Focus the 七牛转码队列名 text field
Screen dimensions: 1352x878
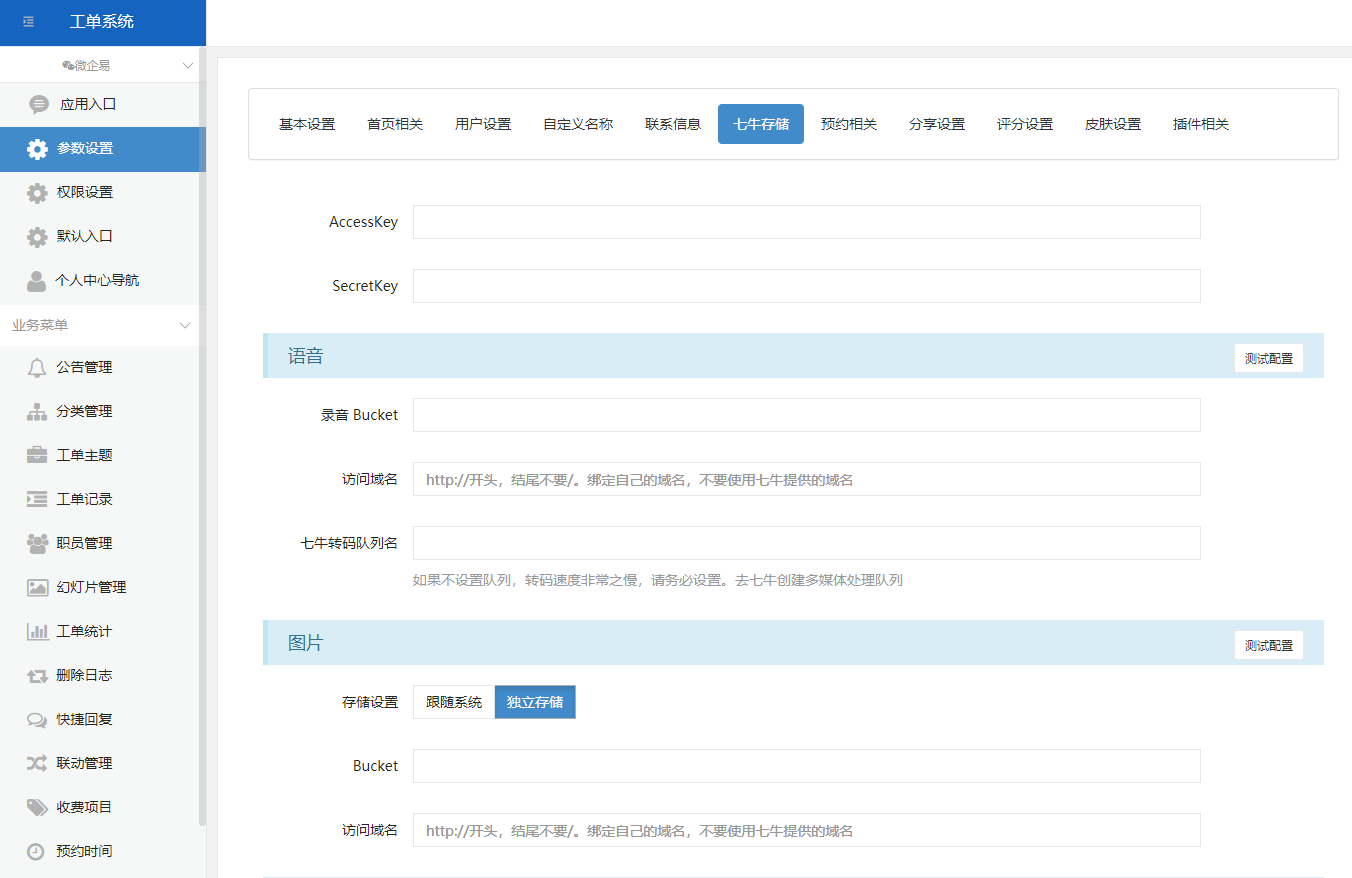806,543
